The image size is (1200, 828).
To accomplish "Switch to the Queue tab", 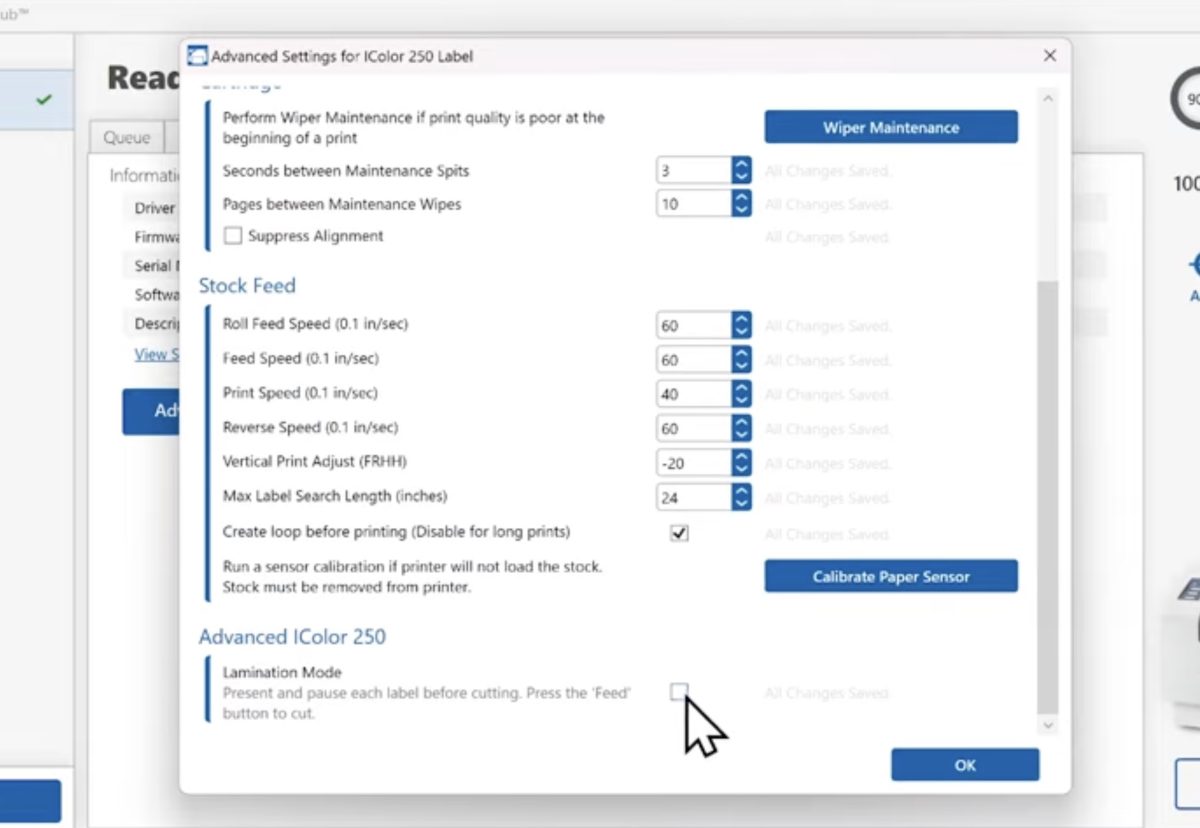I will (127, 137).
